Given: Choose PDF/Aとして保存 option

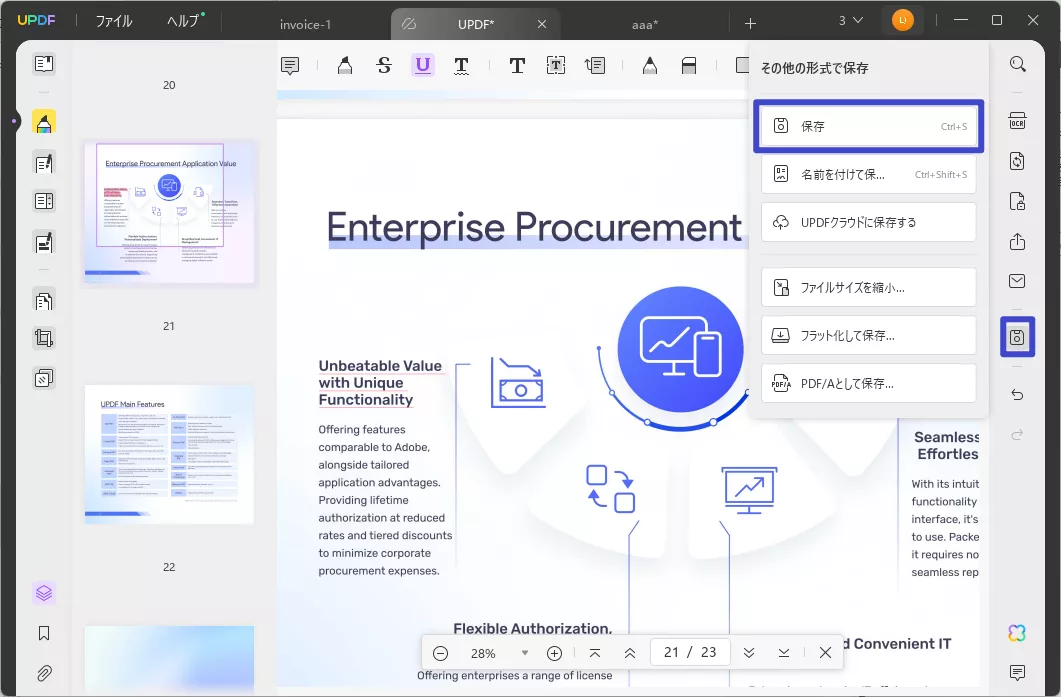Looking at the screenshot, I should (x=869, y=384).
